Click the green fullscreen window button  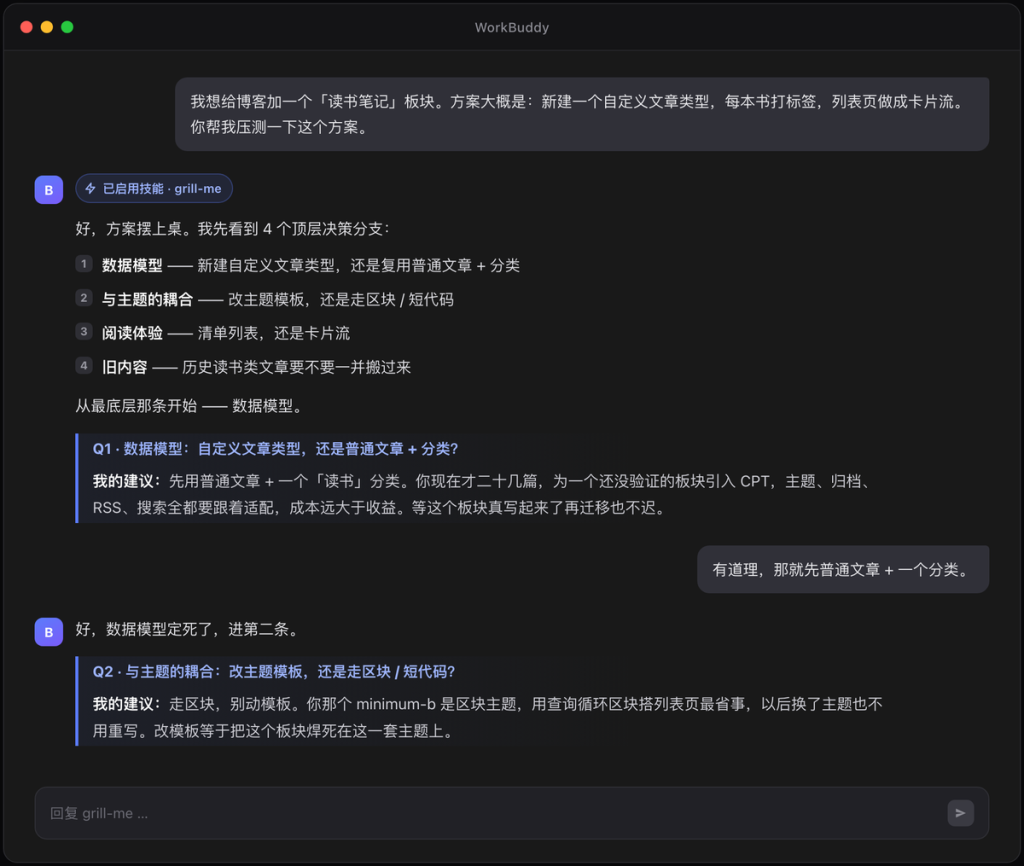pos(67,27)
